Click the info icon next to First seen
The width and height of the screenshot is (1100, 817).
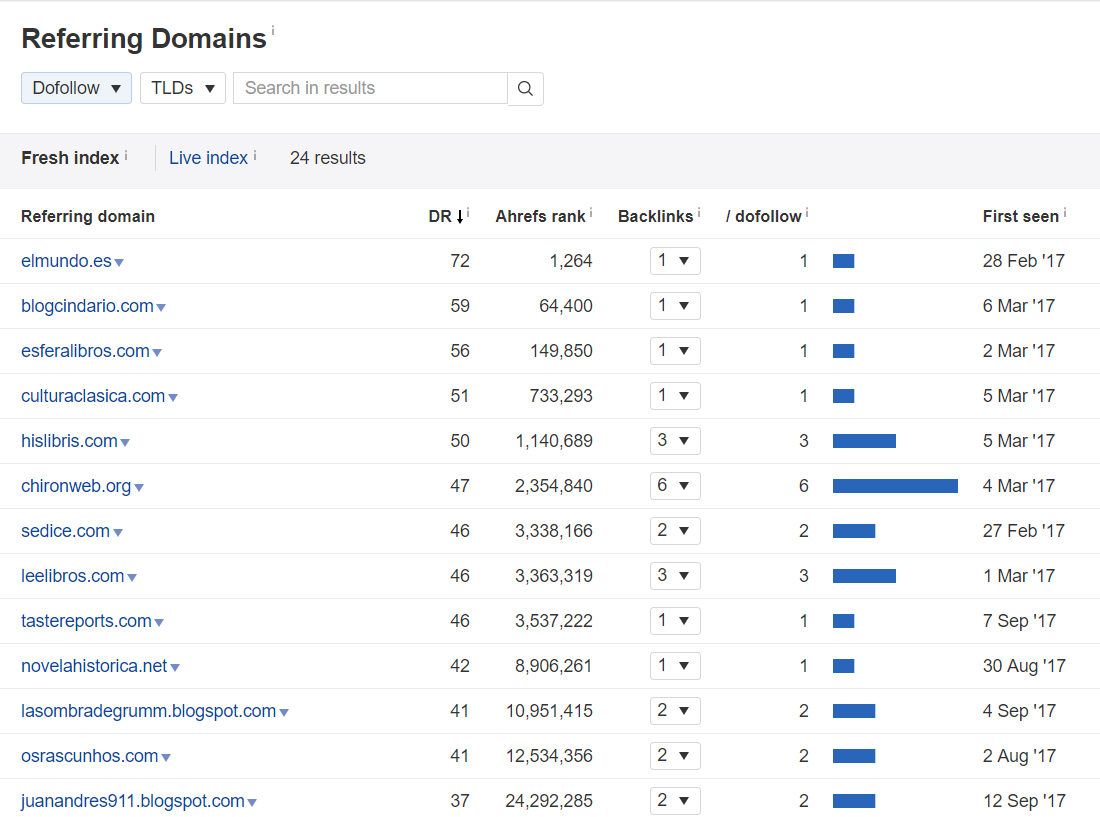point(1065,212)
